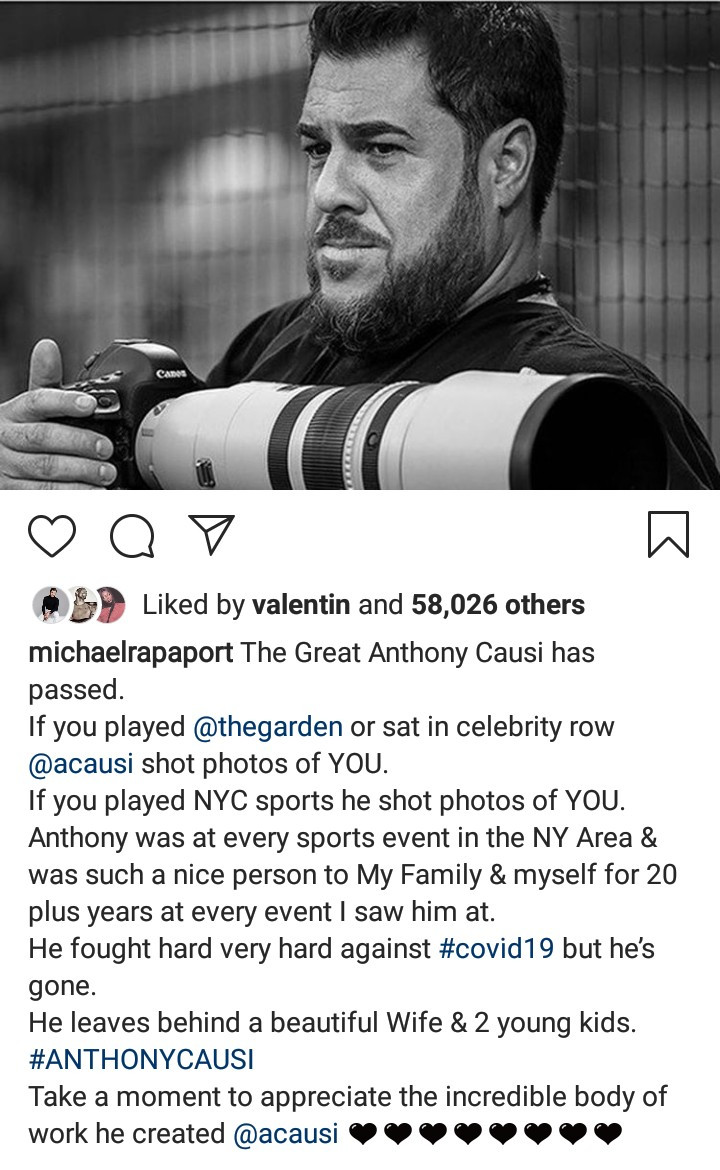The width and height of the screenshot is (720, 1170).
Task: Open the michaelrapaport profile from the caption
Action: point(131,653)
